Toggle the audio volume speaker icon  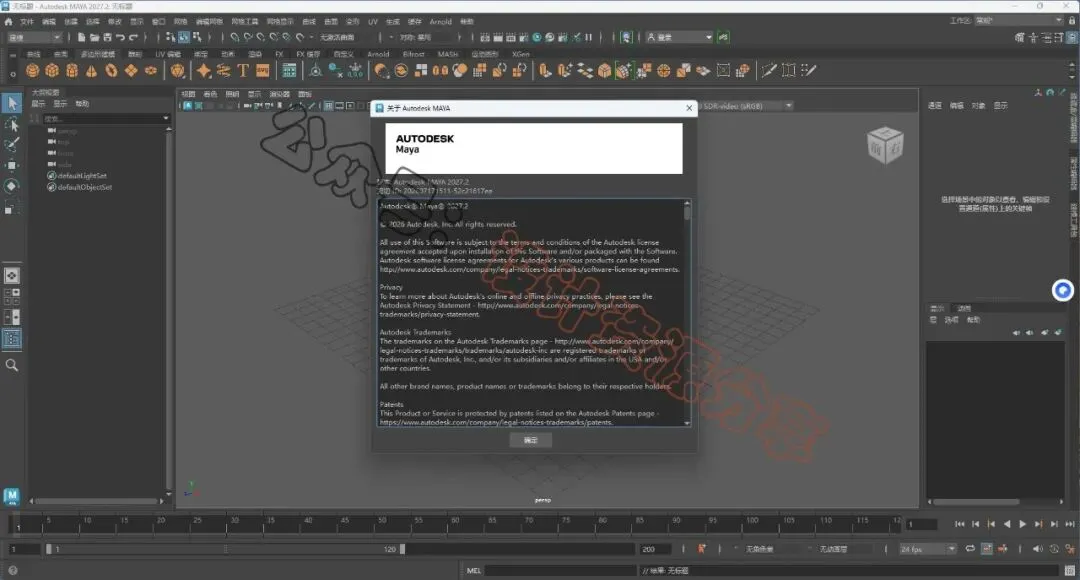click(1037, 549)
